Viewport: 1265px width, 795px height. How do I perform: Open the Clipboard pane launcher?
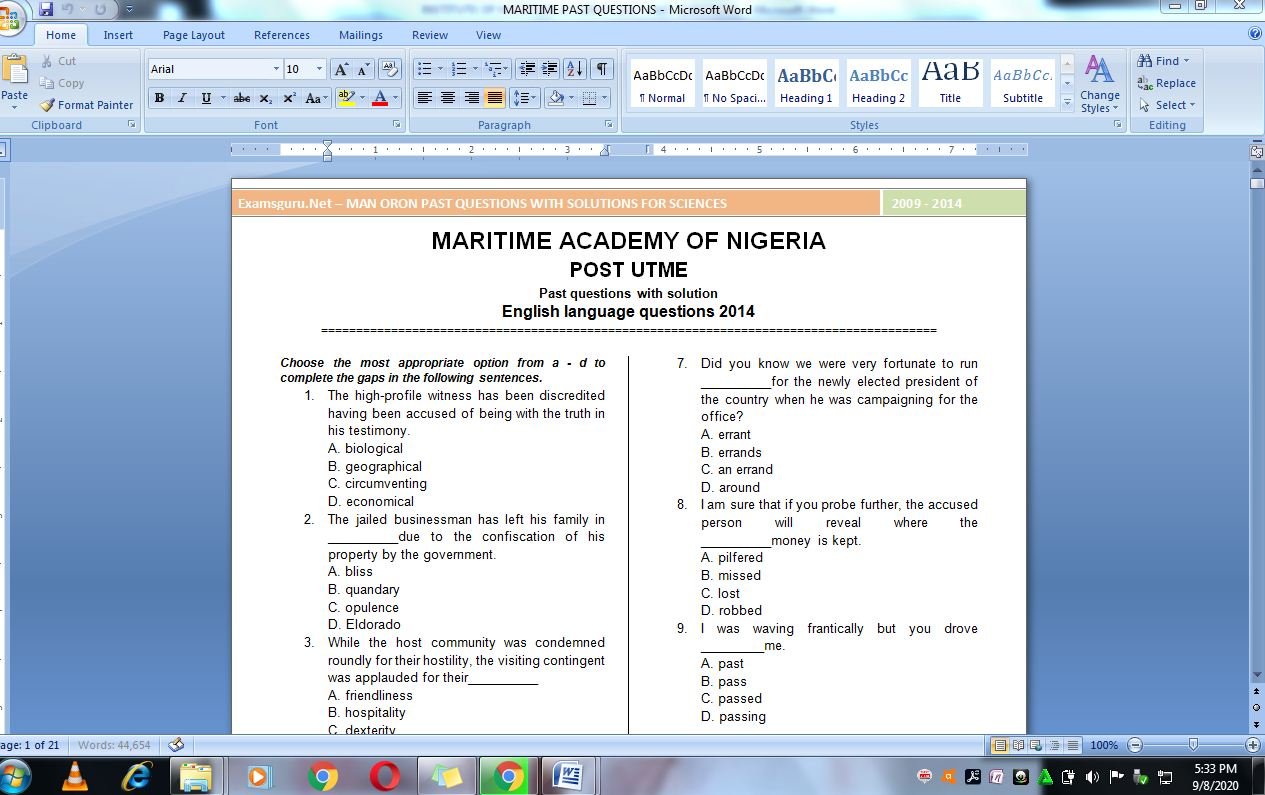pyautogui.click(x=132, y=125)
